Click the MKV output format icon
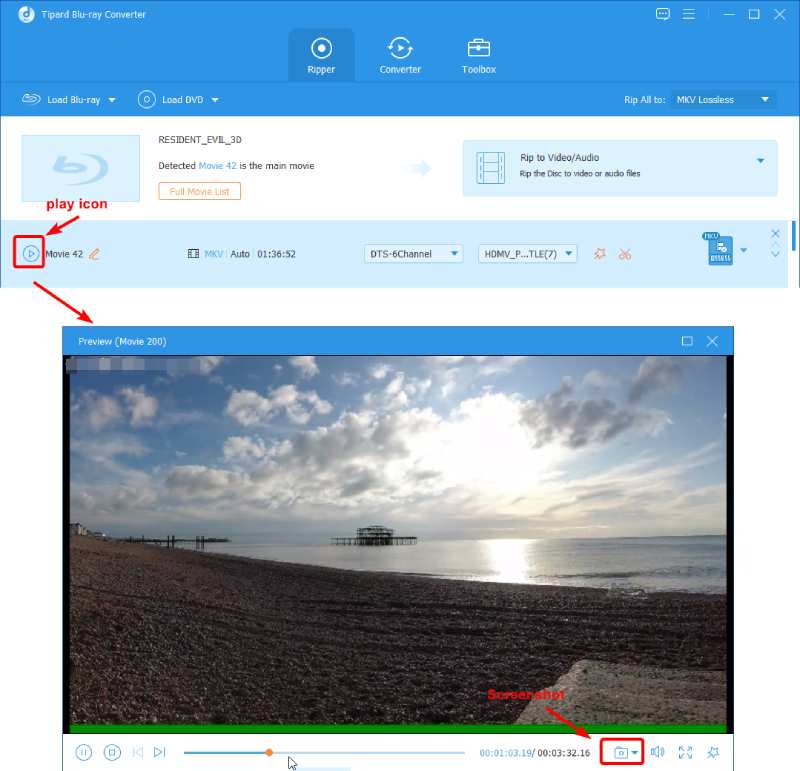Image resolution: width=800 pixels, height=771 pixels. [719, 248]
